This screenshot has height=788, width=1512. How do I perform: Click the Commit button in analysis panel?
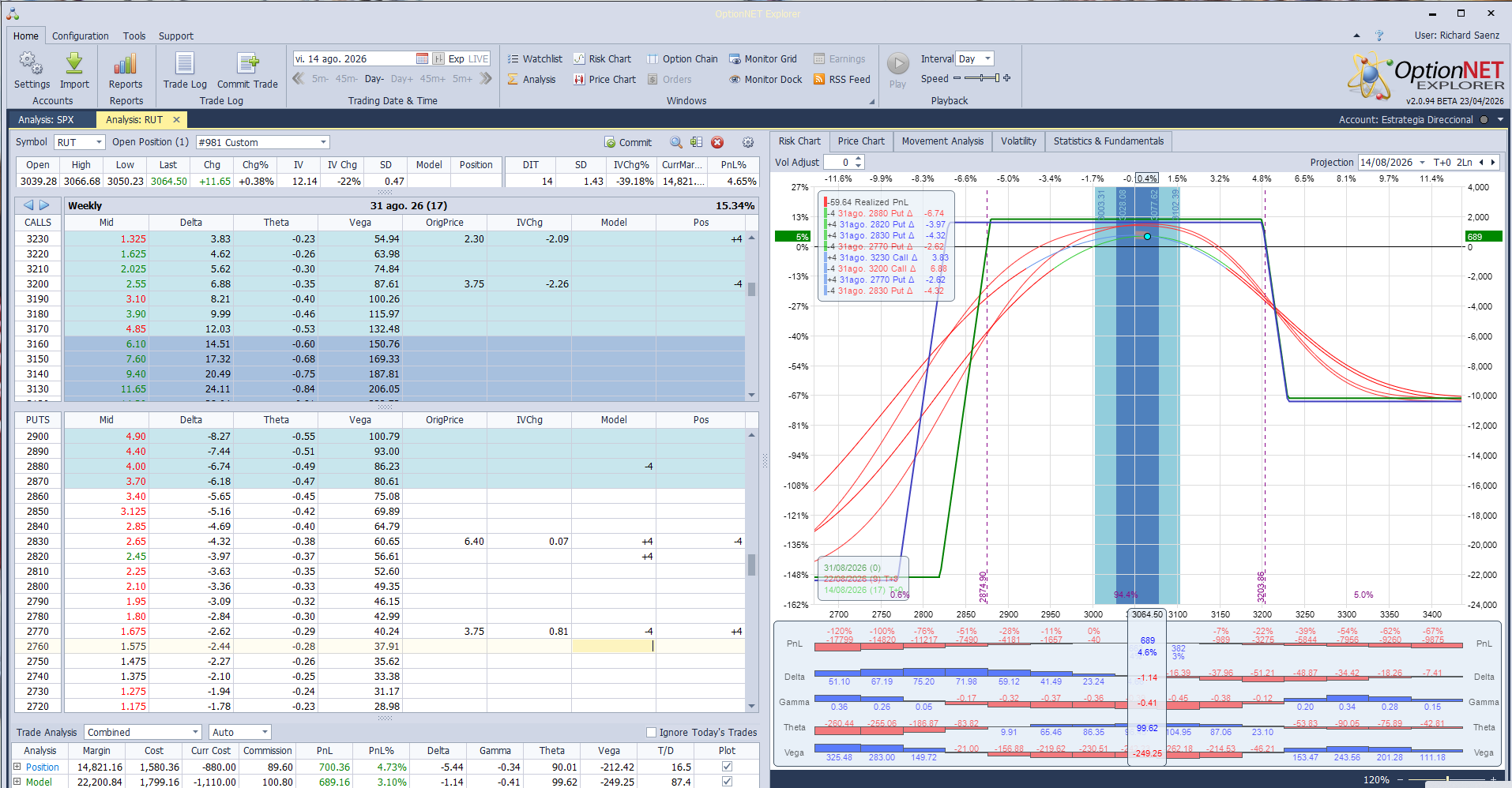click(x=628, y=142)
